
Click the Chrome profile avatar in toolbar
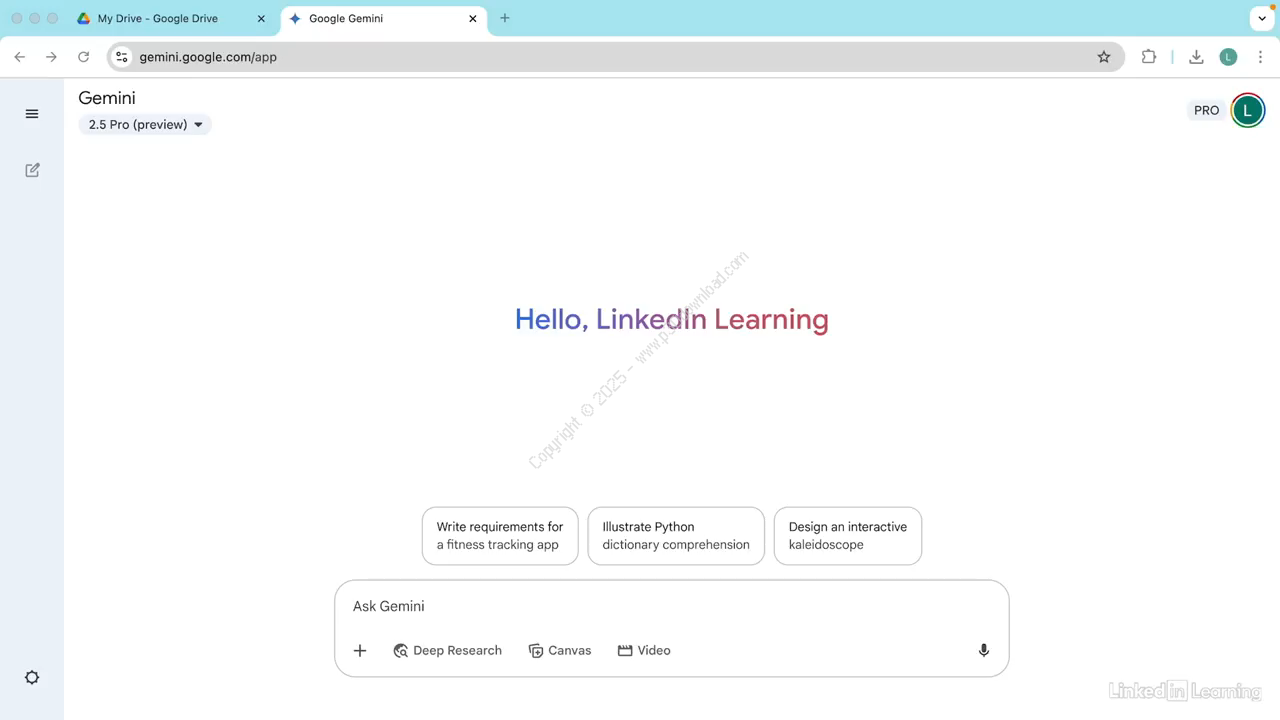(x=1229, y=57)
